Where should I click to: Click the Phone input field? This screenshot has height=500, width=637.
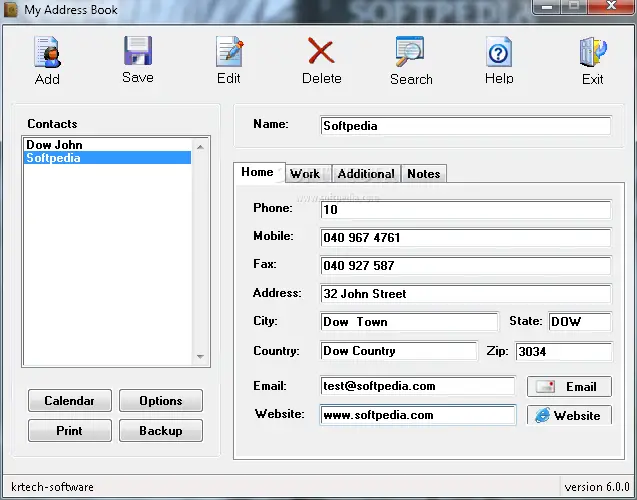[466, 210]
